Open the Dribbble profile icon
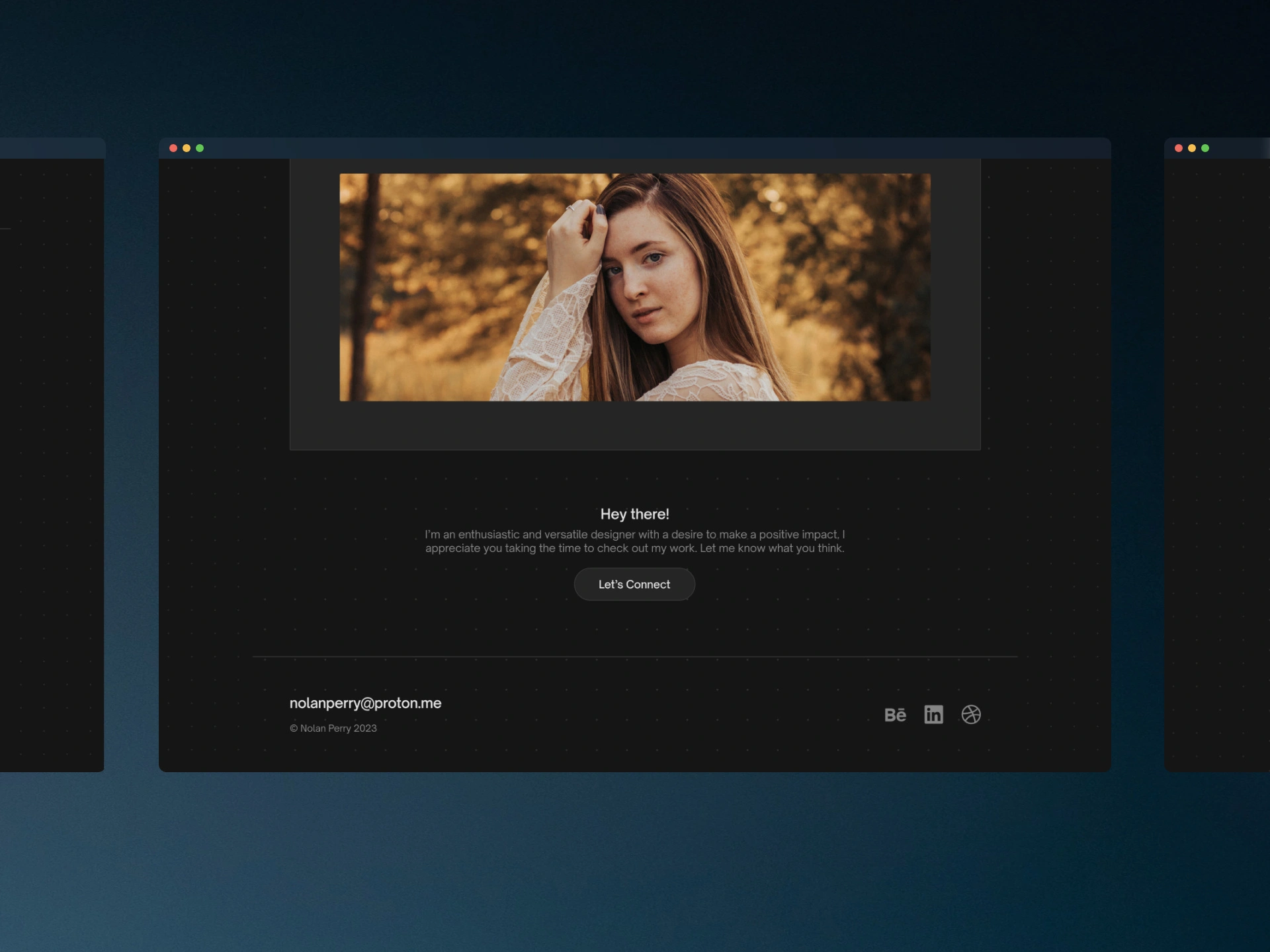 click(971, 715)
